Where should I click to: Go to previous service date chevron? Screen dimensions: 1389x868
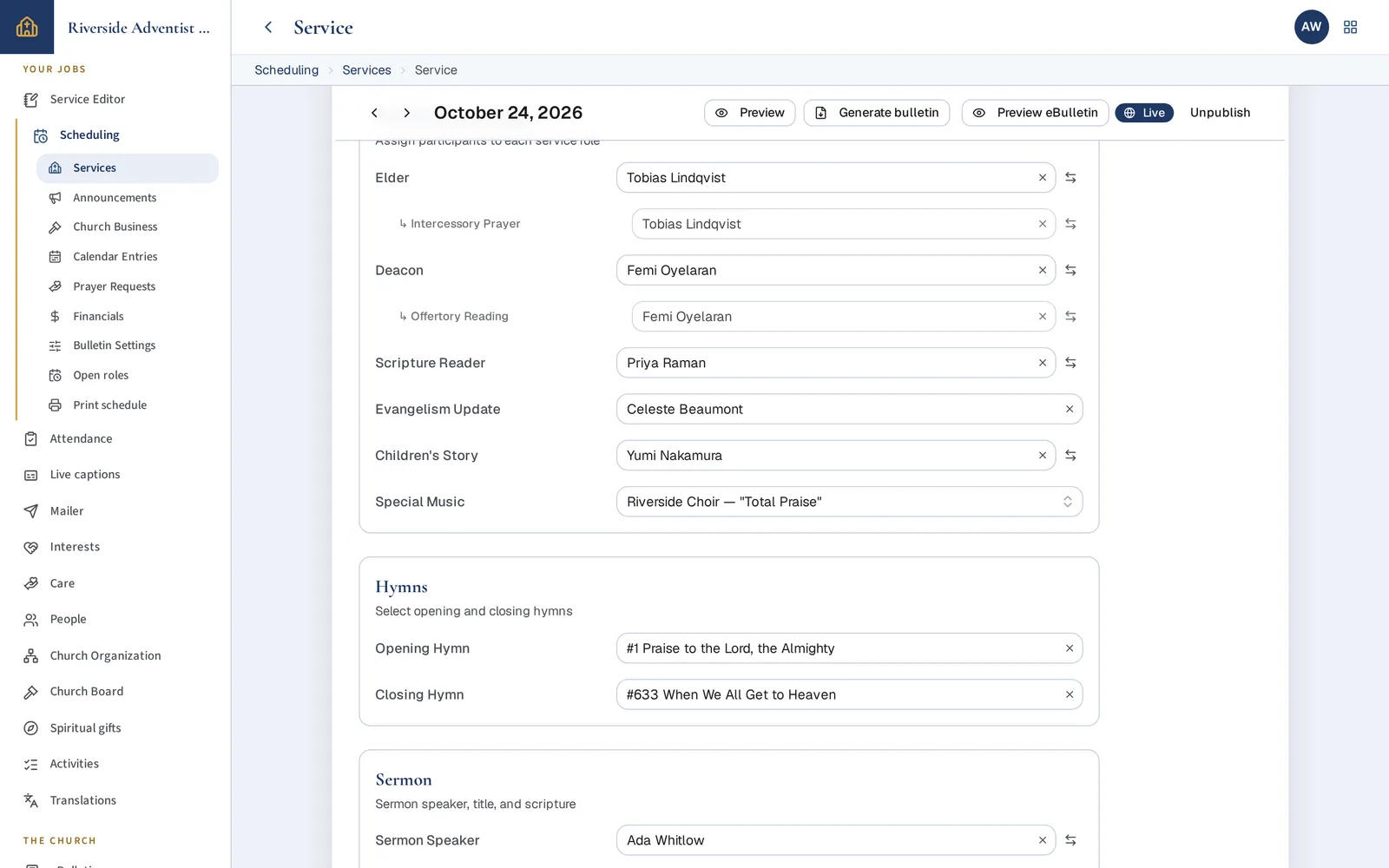374,113
